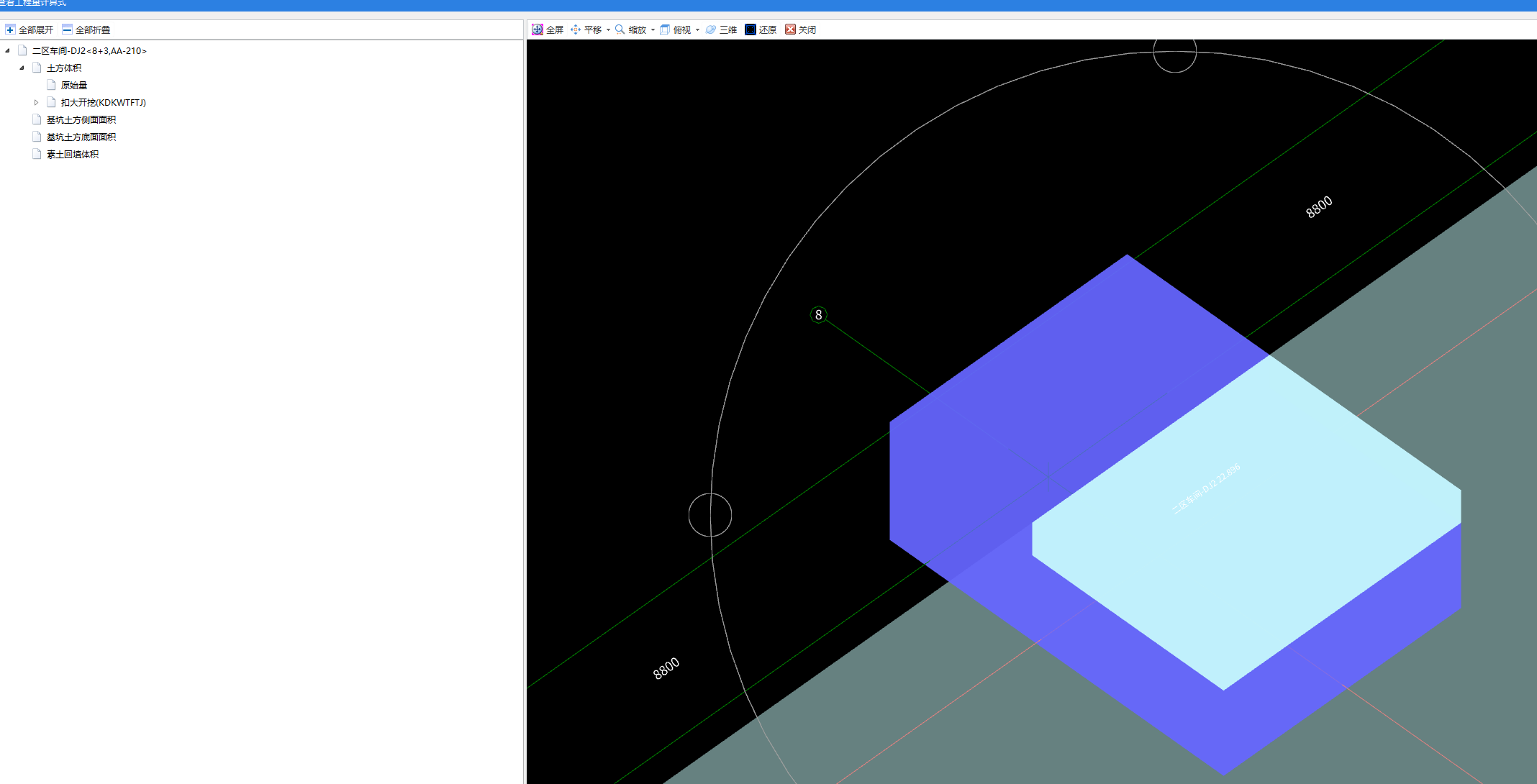Image resolution: width=1537 pixels, height=784 pixels.
Task: Click the 缩放 magnifier icon
Action: (x=620, y=29)
